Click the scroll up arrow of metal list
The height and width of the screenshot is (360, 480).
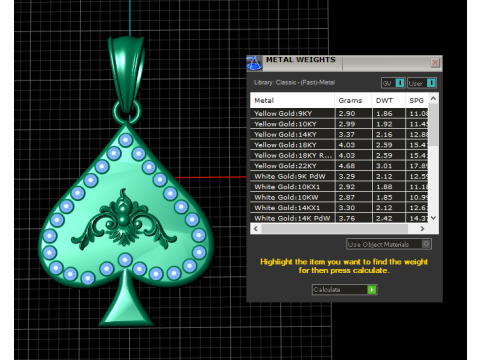pyautogui.click(x=433, y=98)
